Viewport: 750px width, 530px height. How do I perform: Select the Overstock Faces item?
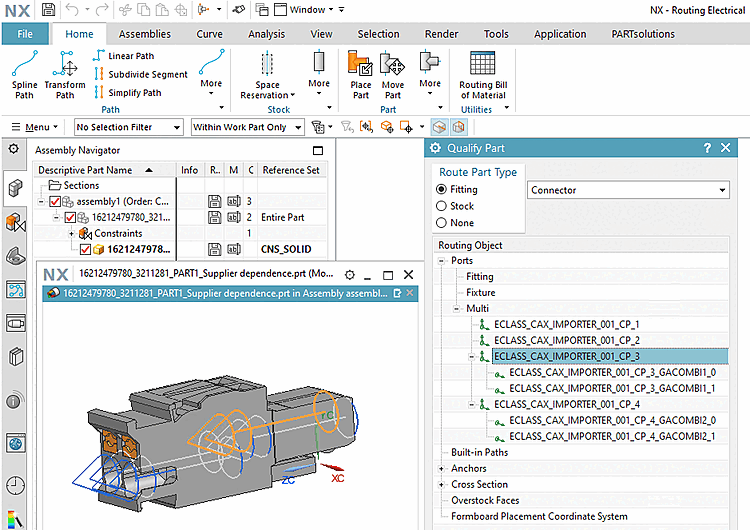pyautogui.click(x=485, y=501)
